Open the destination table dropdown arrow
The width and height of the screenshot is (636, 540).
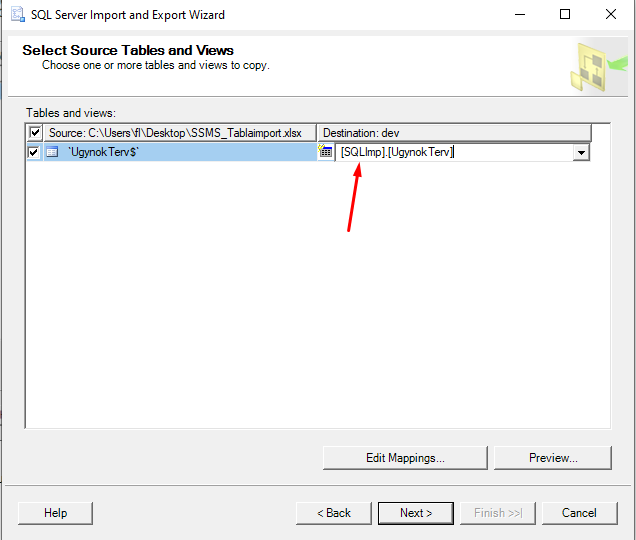(x=581, y=153)
